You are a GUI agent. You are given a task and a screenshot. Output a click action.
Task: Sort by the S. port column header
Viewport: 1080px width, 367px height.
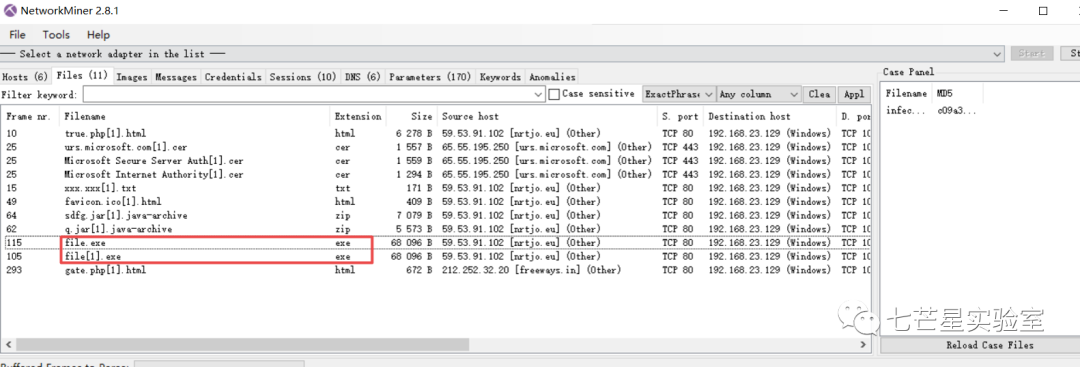[681, 116]
